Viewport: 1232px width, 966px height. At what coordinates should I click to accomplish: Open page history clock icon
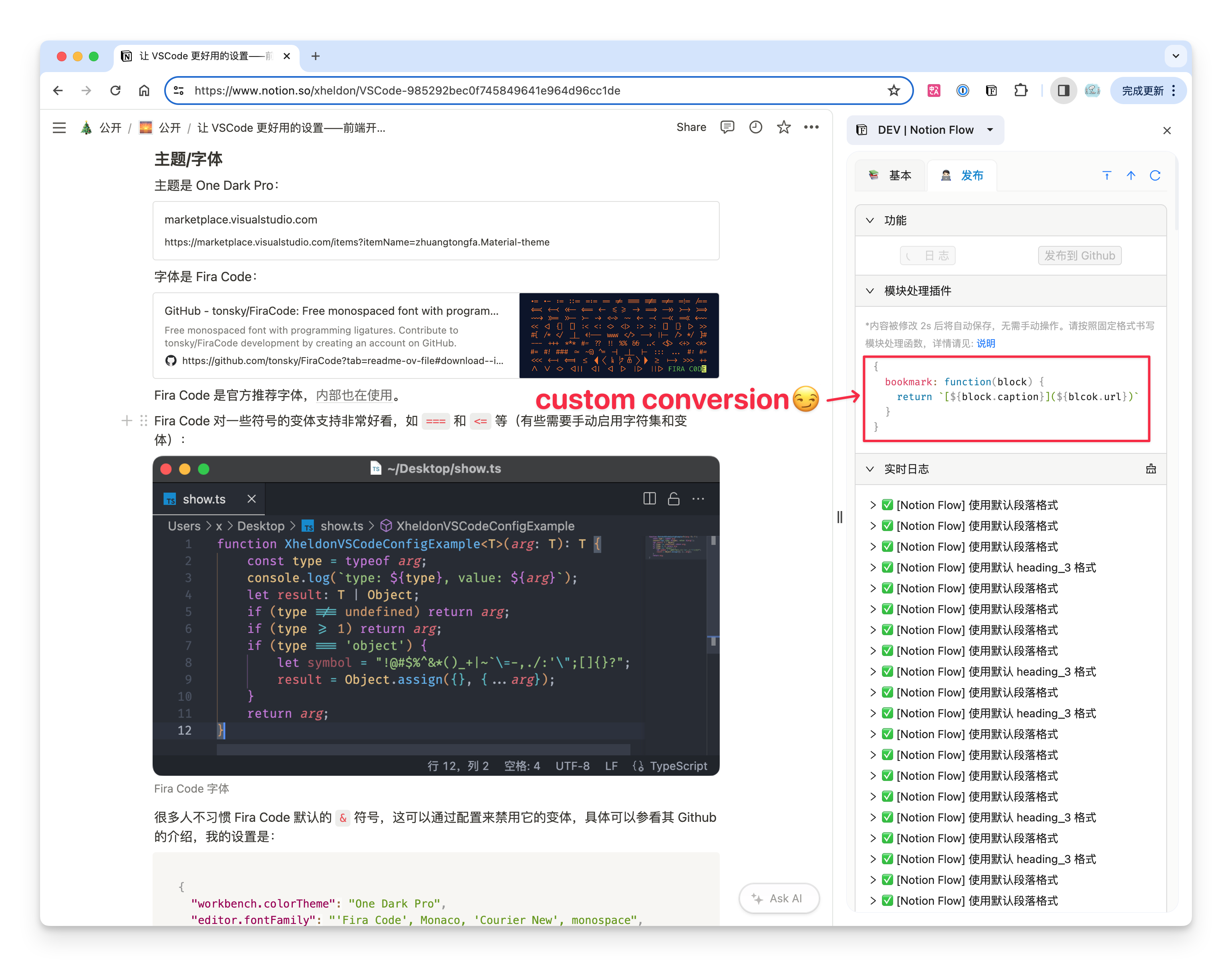[755, 127]
